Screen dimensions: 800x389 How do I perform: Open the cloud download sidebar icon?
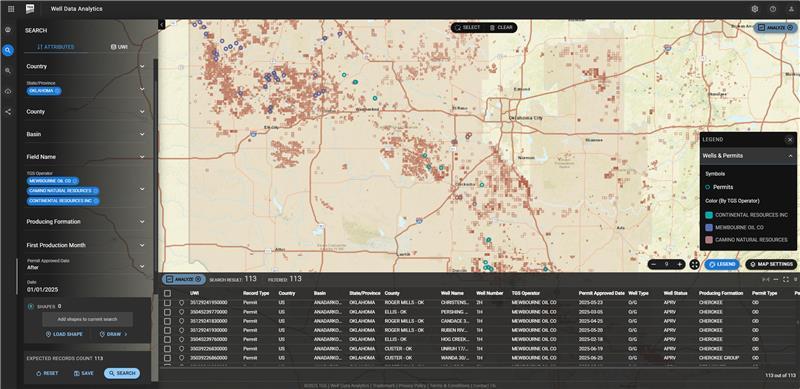pos(8,91)
